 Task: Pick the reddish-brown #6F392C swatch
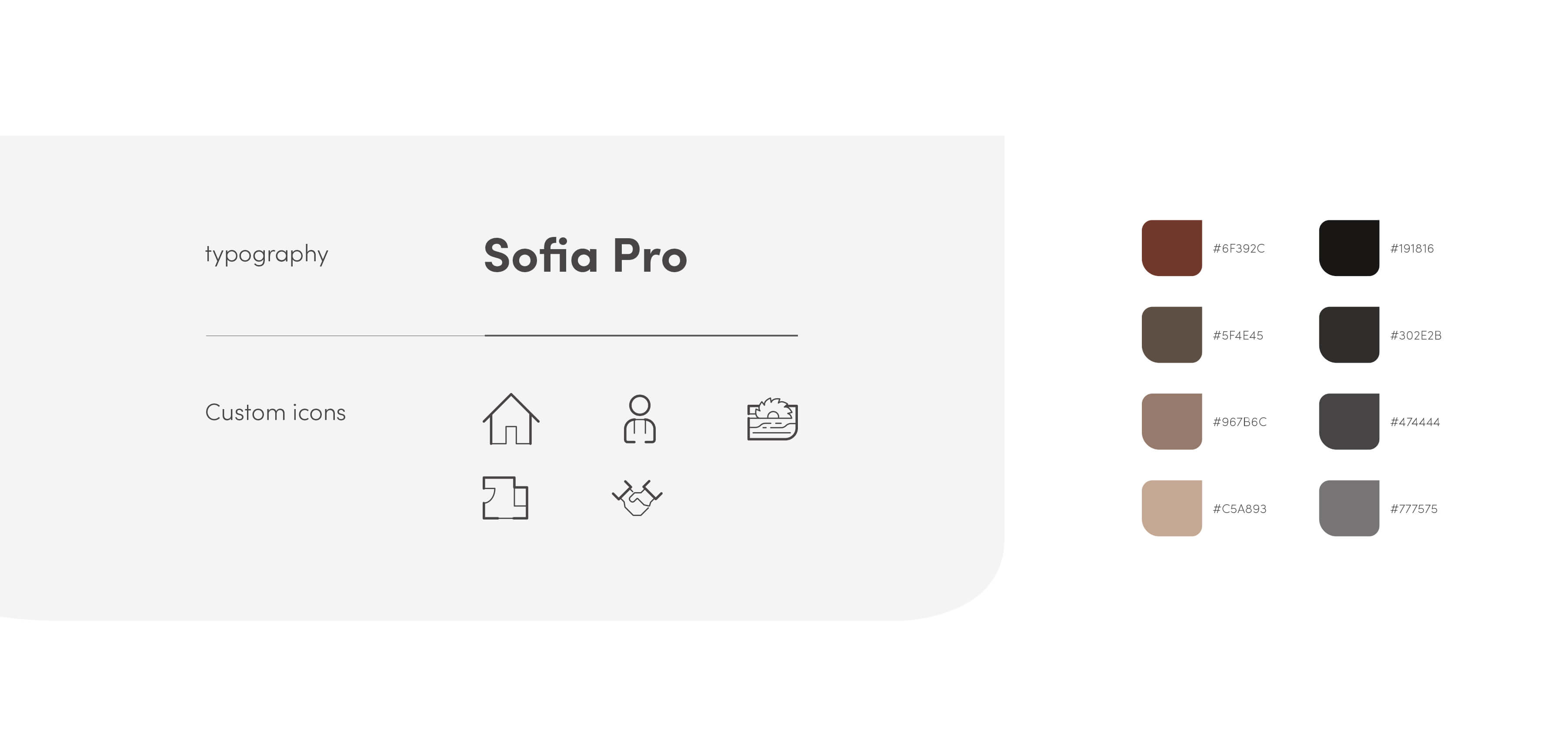click(1171, 248)
